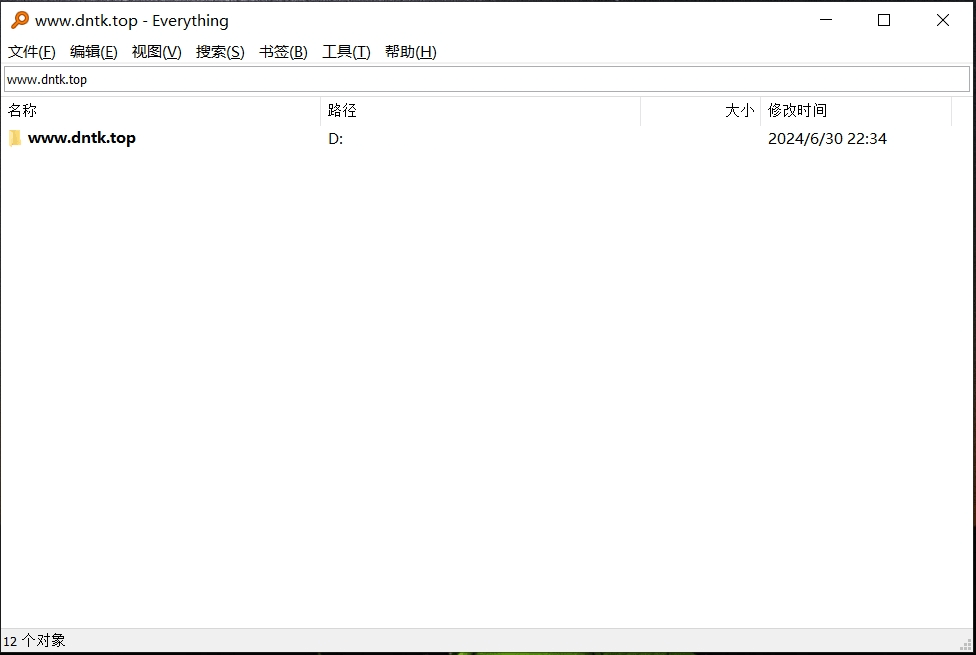Sort results by the 修改时间 column header
The width and height of the screenshot is (976, 655).
856,110
